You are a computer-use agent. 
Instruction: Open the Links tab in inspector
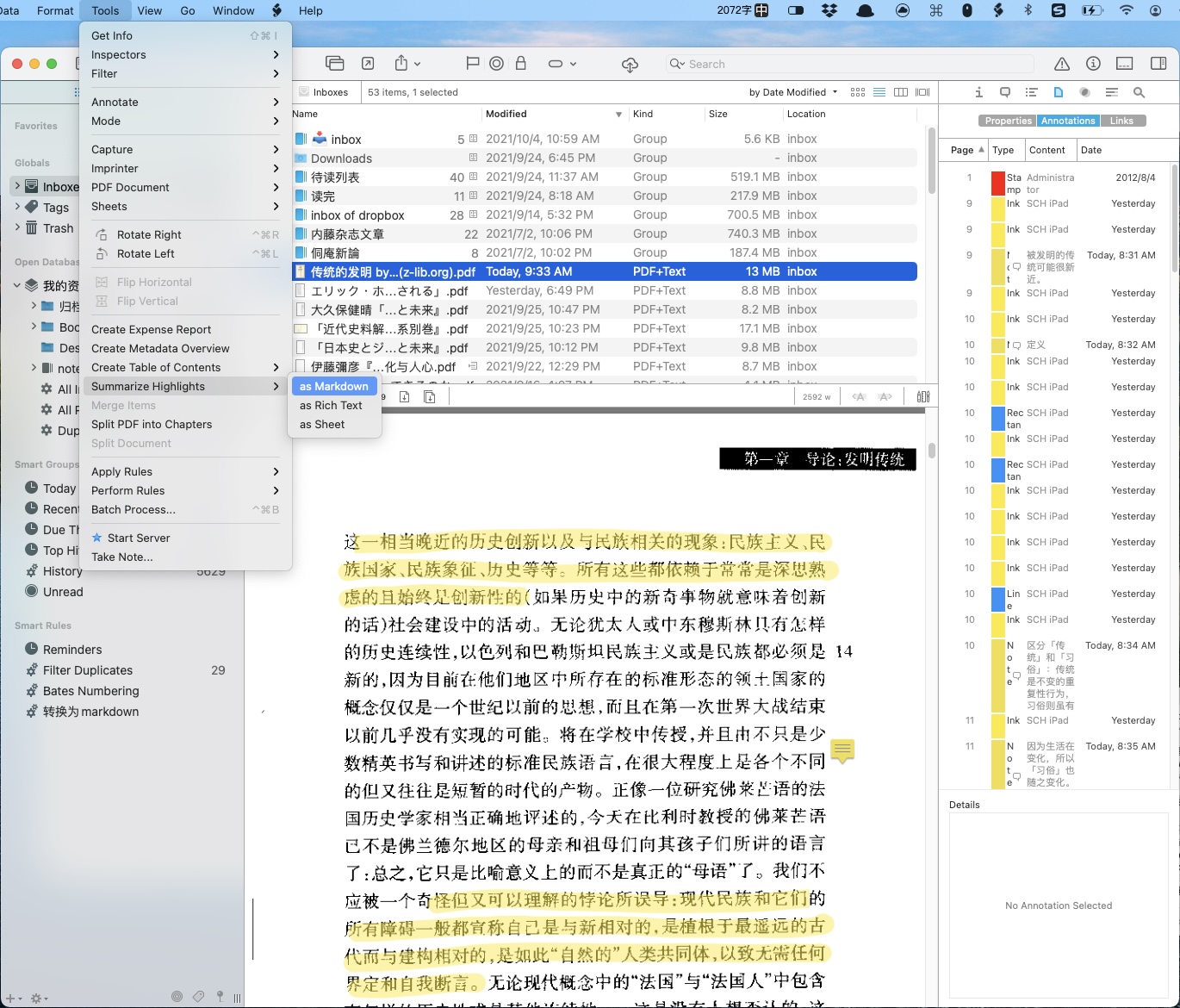tap(1121, 121)
